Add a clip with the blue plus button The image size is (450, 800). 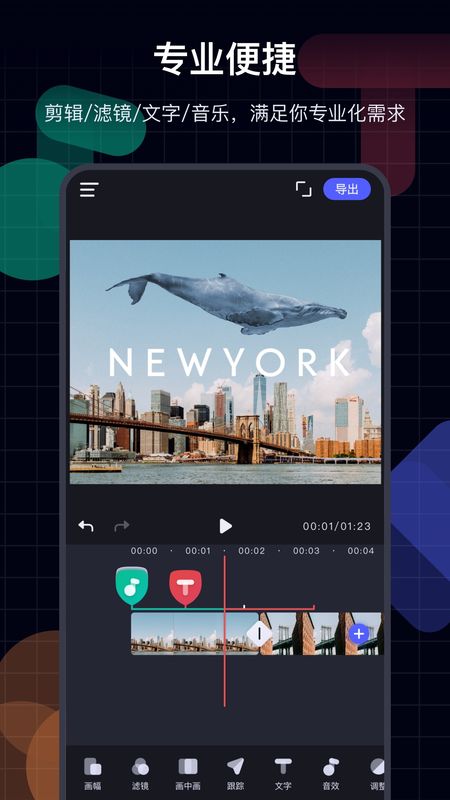point(359,634)
